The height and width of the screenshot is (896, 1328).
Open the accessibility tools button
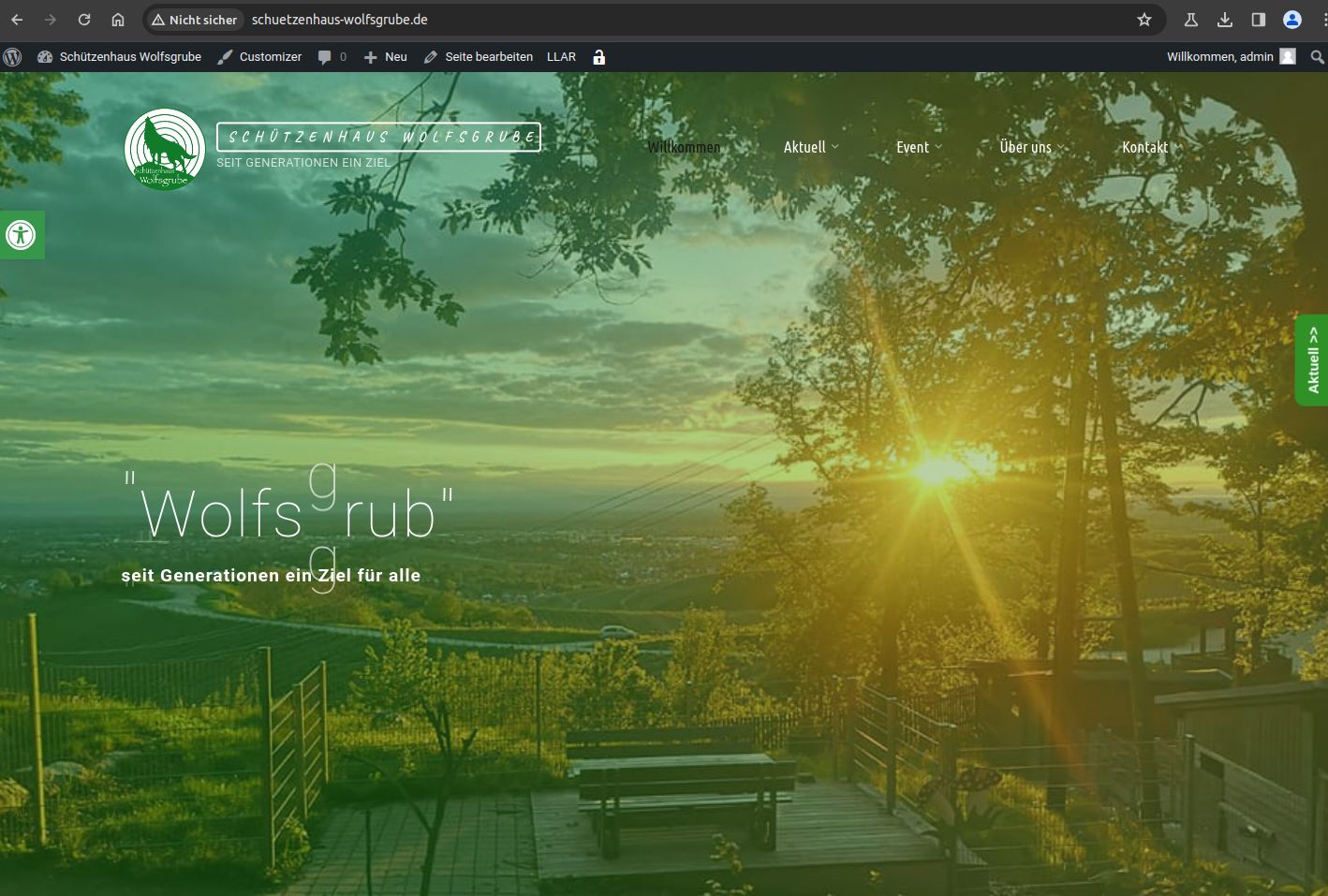click(x=22, y=234)
